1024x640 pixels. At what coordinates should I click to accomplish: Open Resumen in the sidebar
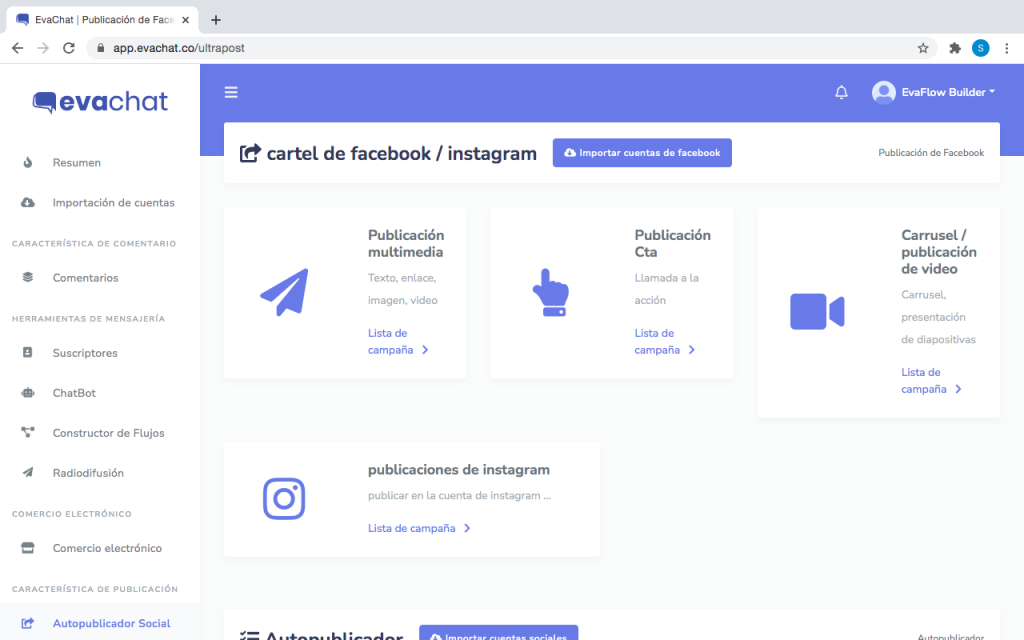click(76, 162)
